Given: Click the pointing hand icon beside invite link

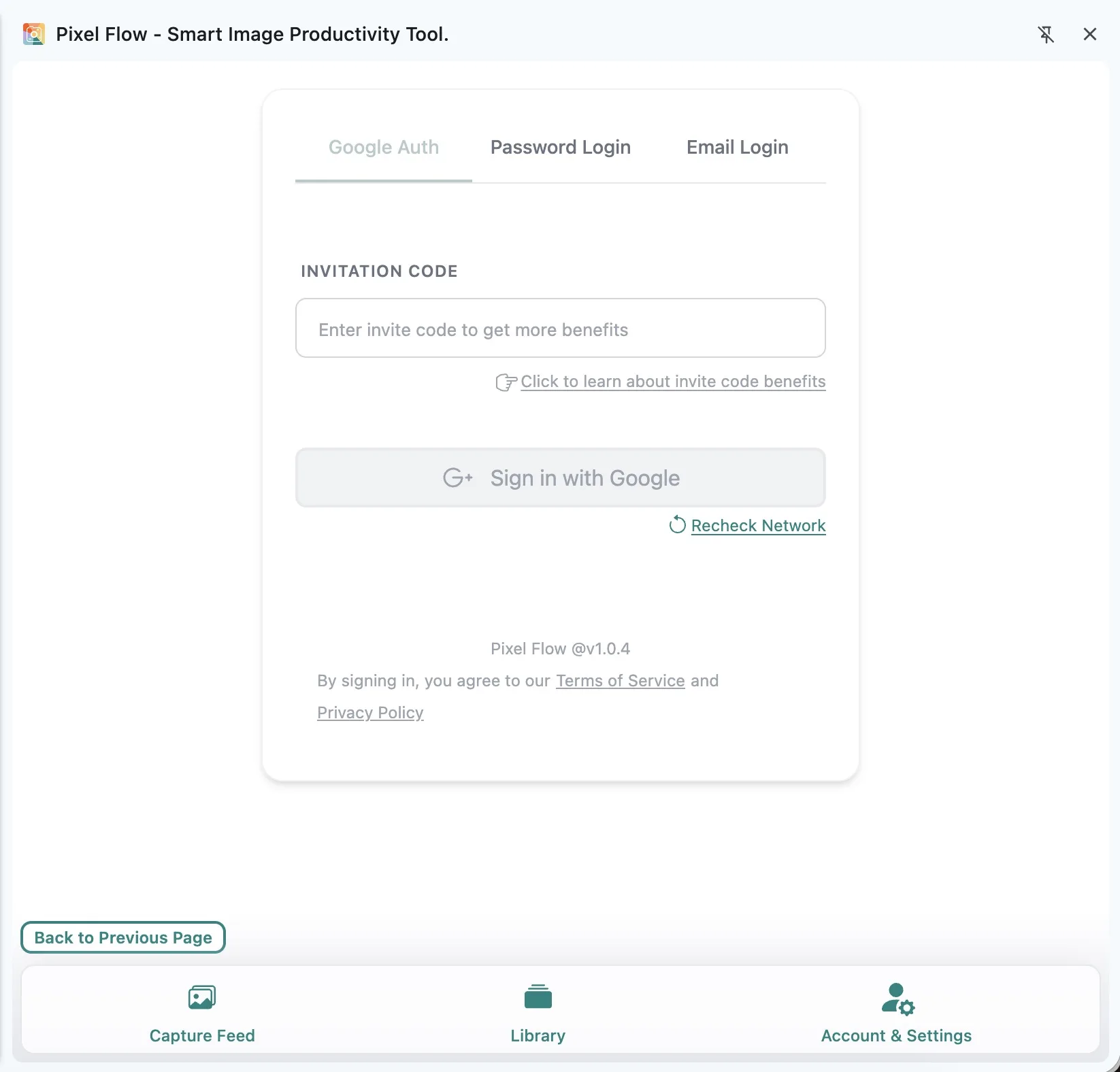Looking at the screenshot, I should coord(506,382).
